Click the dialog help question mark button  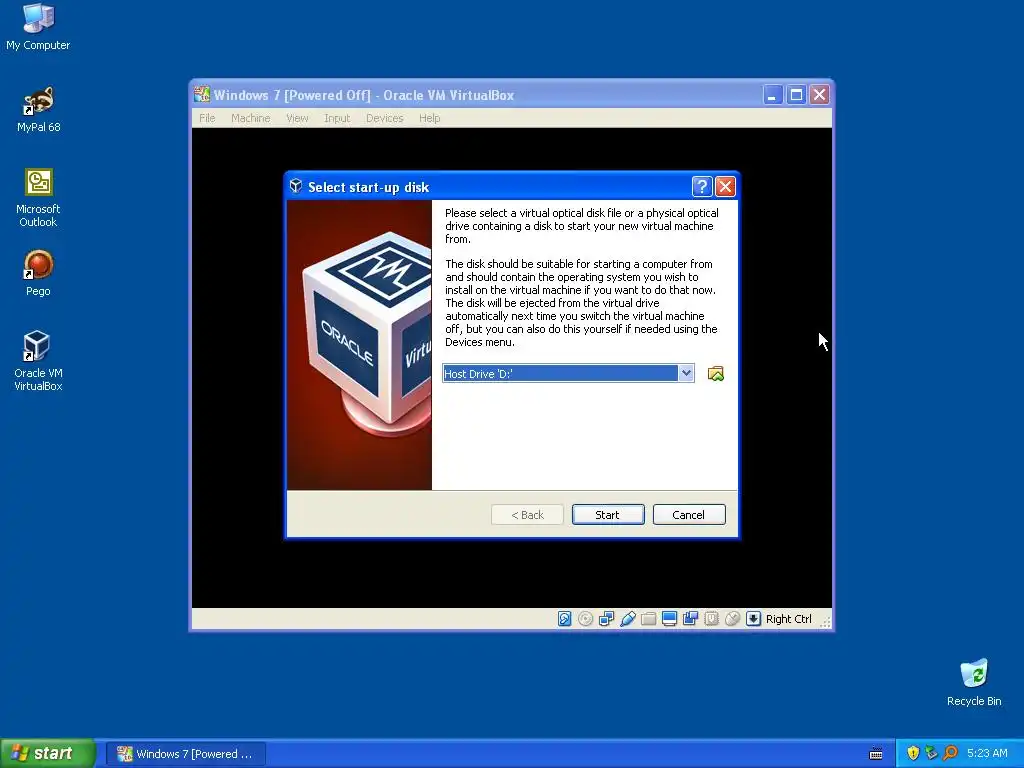coord(701,187)
